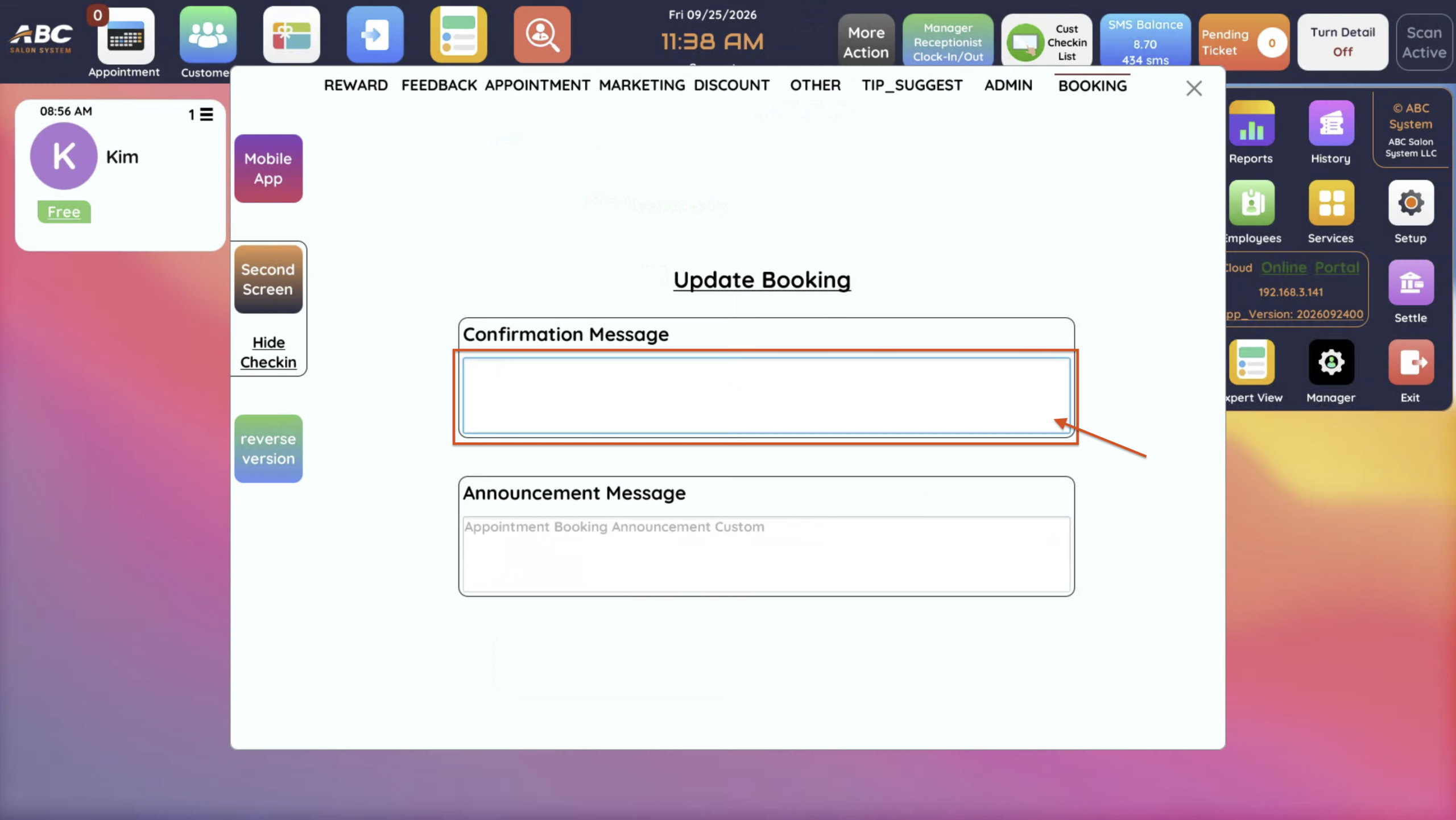Open the Cust Checkin List
Image resolution: width=1456 pixels, height=820 pixels.
(1046, 41)
